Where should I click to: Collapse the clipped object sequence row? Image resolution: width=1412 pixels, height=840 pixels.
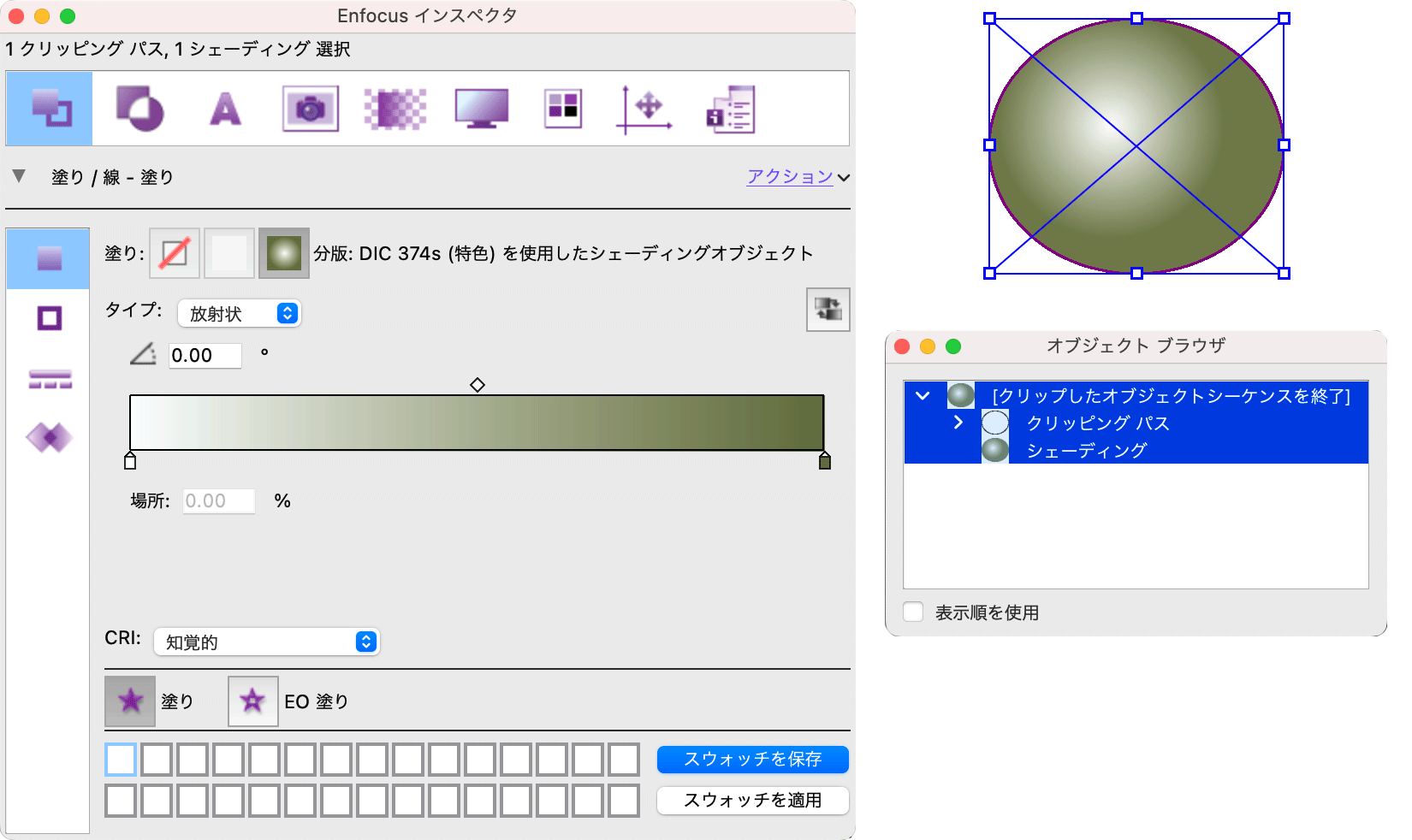pyautogui.click(x=923, y=396)
